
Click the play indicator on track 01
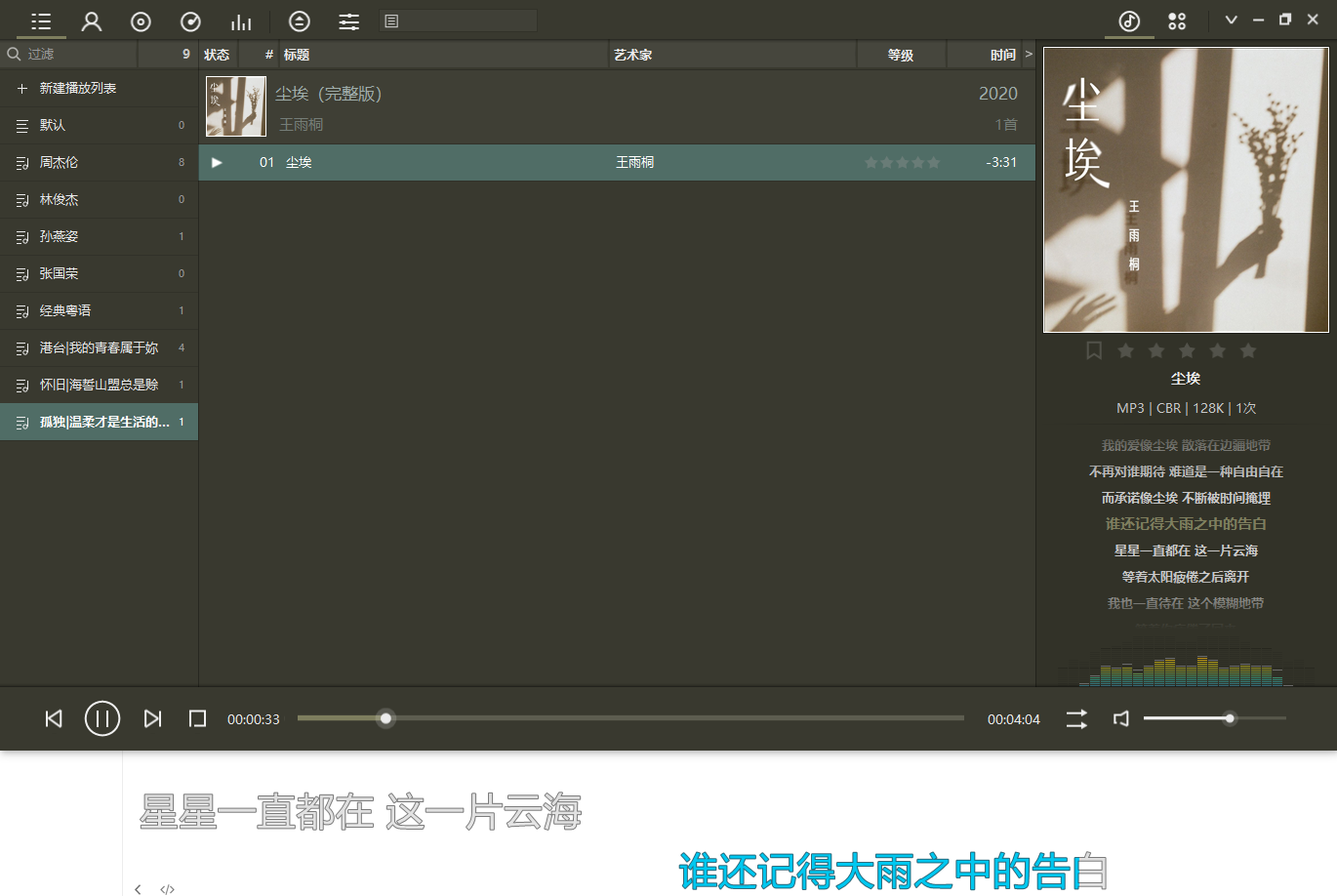[x=217, y=162]
